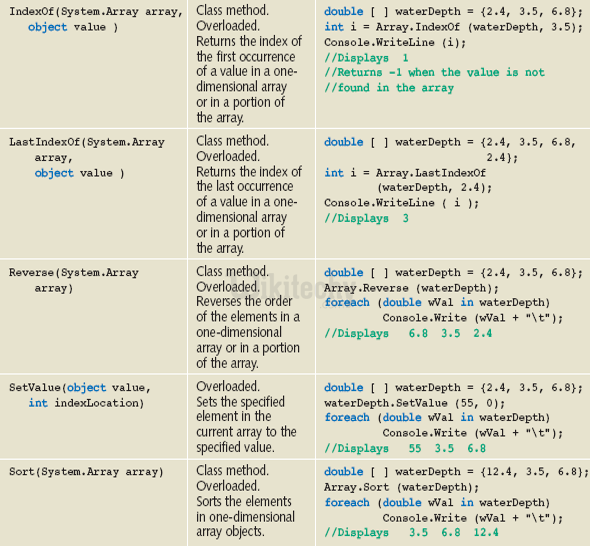
Task: Click the comment '//found in the array'
Action: pyautogui.click(x=389, y=88)
